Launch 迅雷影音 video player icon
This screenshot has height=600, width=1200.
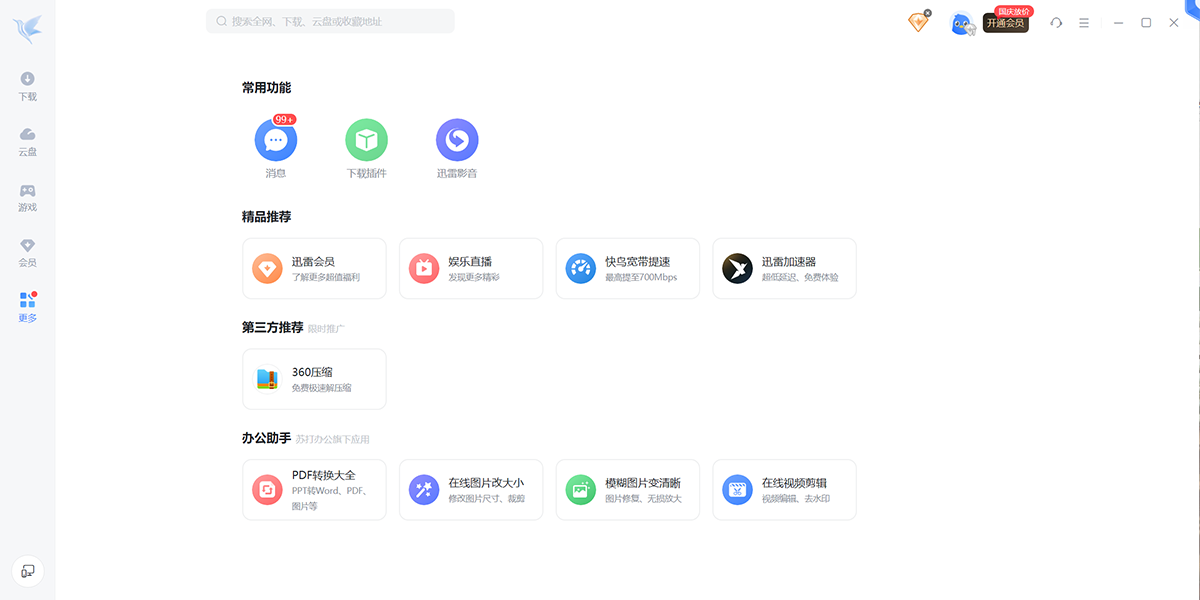pos(457,141)
